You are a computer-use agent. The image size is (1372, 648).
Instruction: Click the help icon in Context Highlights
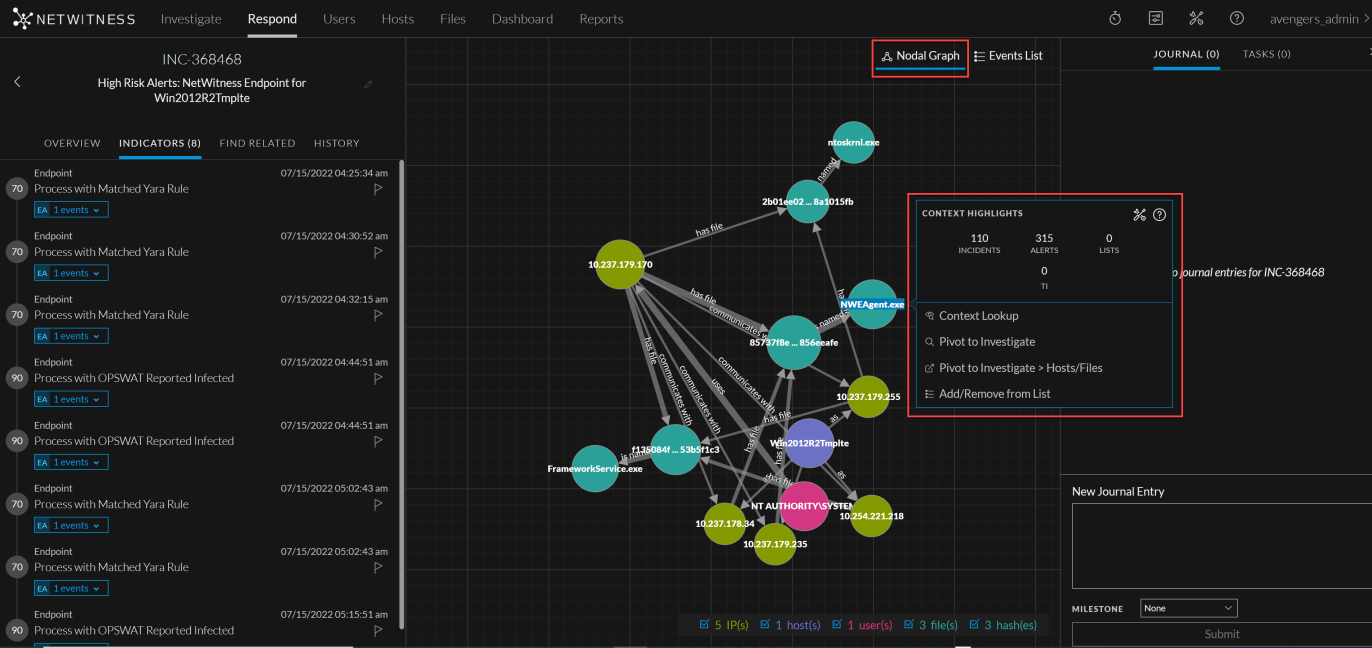pyautogui.click(x=1160, y=214)
